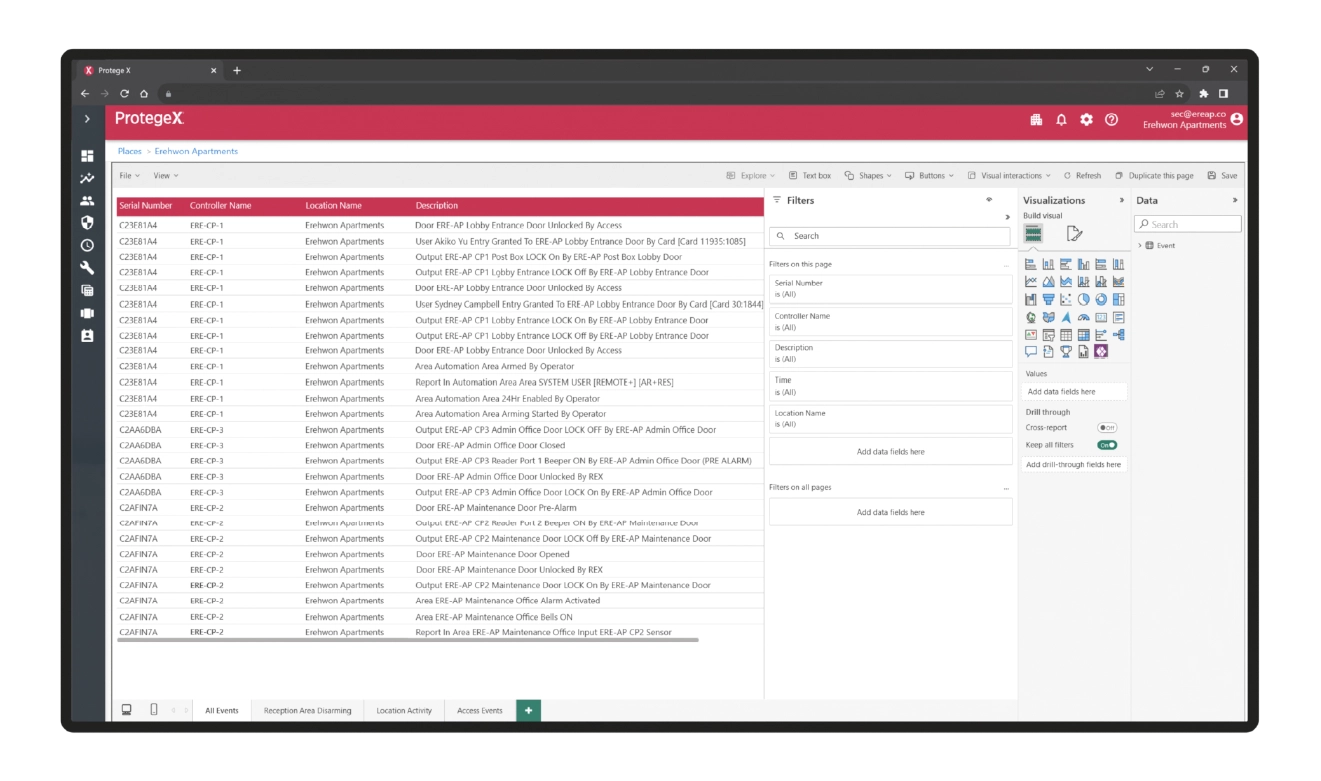1321x781 pixels.
Task: Choose the line chart visual
Action: pyautogui.click(x=1031, y=281)
